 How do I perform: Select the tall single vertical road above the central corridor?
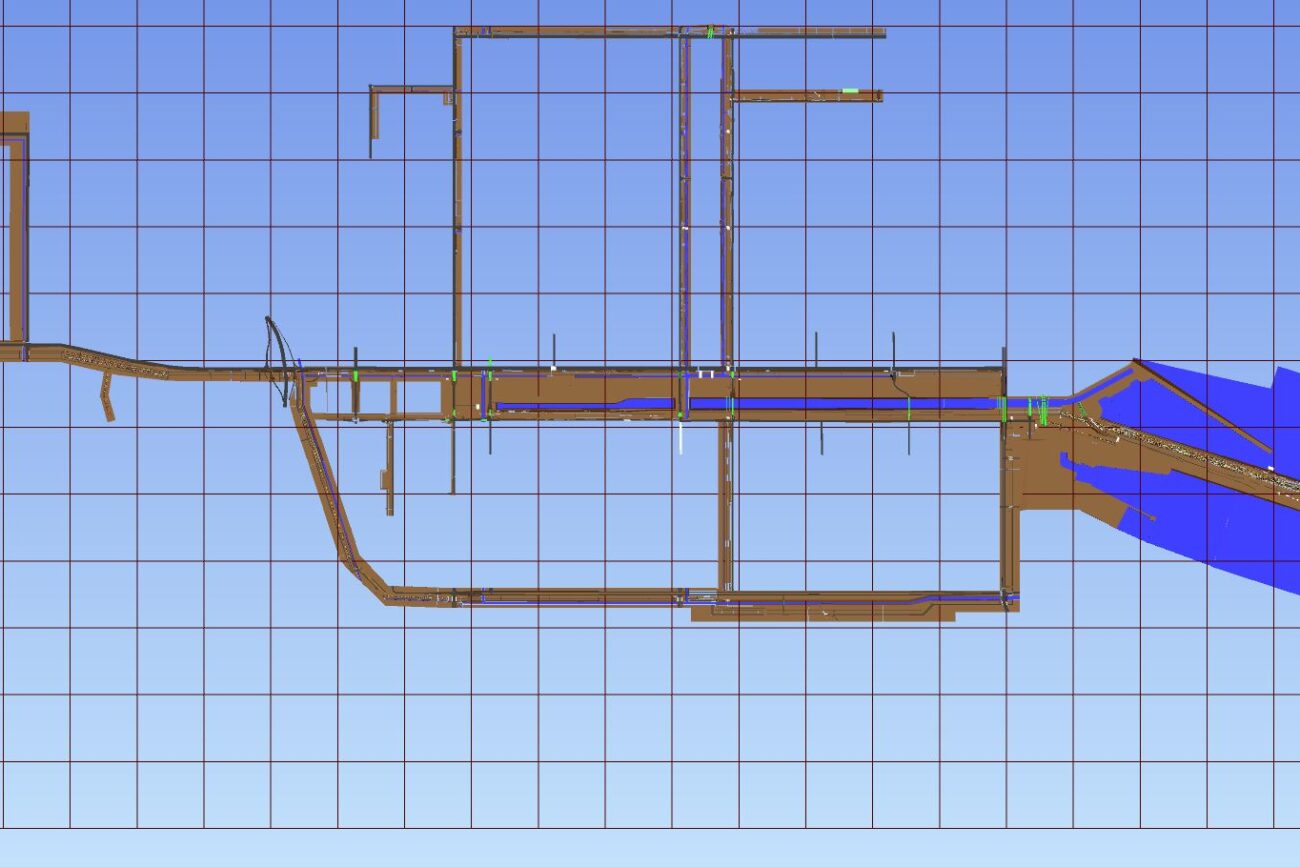[458, 200]
